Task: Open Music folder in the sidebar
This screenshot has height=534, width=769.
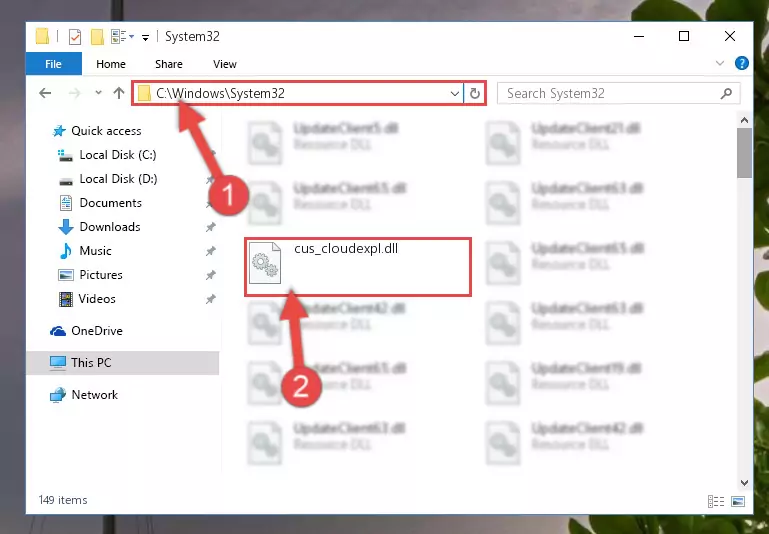Action: pos(95,251)
